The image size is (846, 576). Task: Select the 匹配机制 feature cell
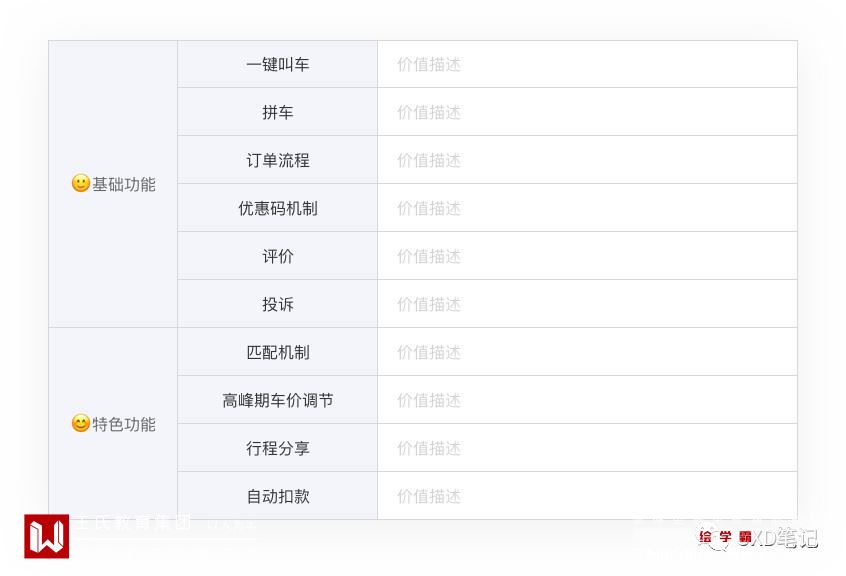(x=278, y=352)
